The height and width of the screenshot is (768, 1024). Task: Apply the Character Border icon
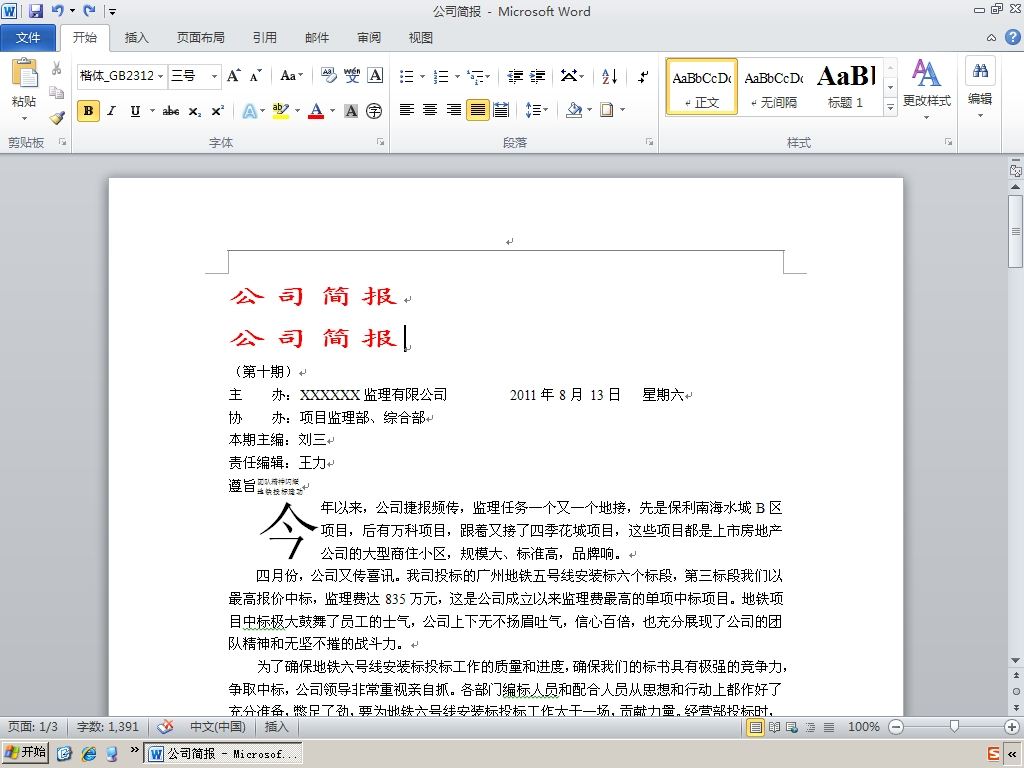(376, 76)
